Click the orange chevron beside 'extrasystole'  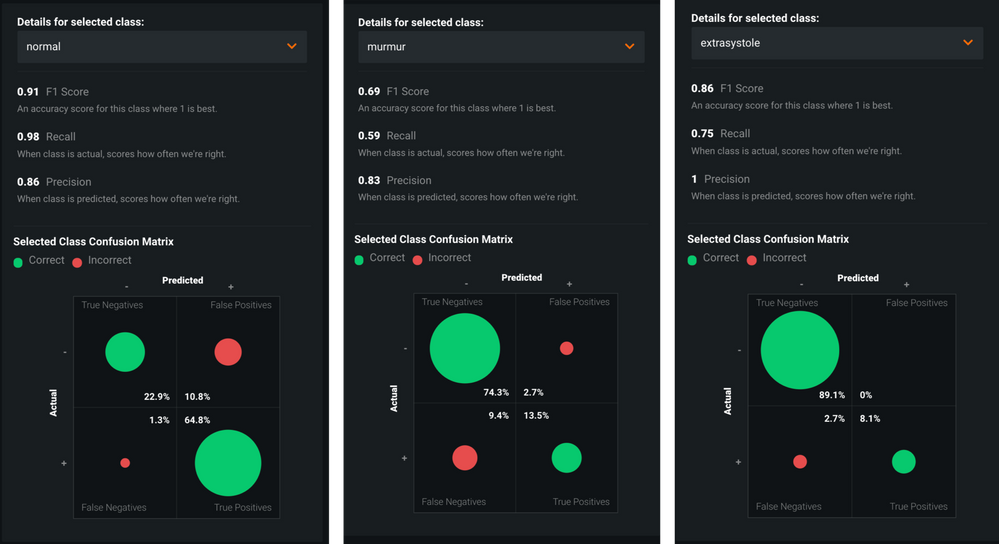(x=968, y=43)
